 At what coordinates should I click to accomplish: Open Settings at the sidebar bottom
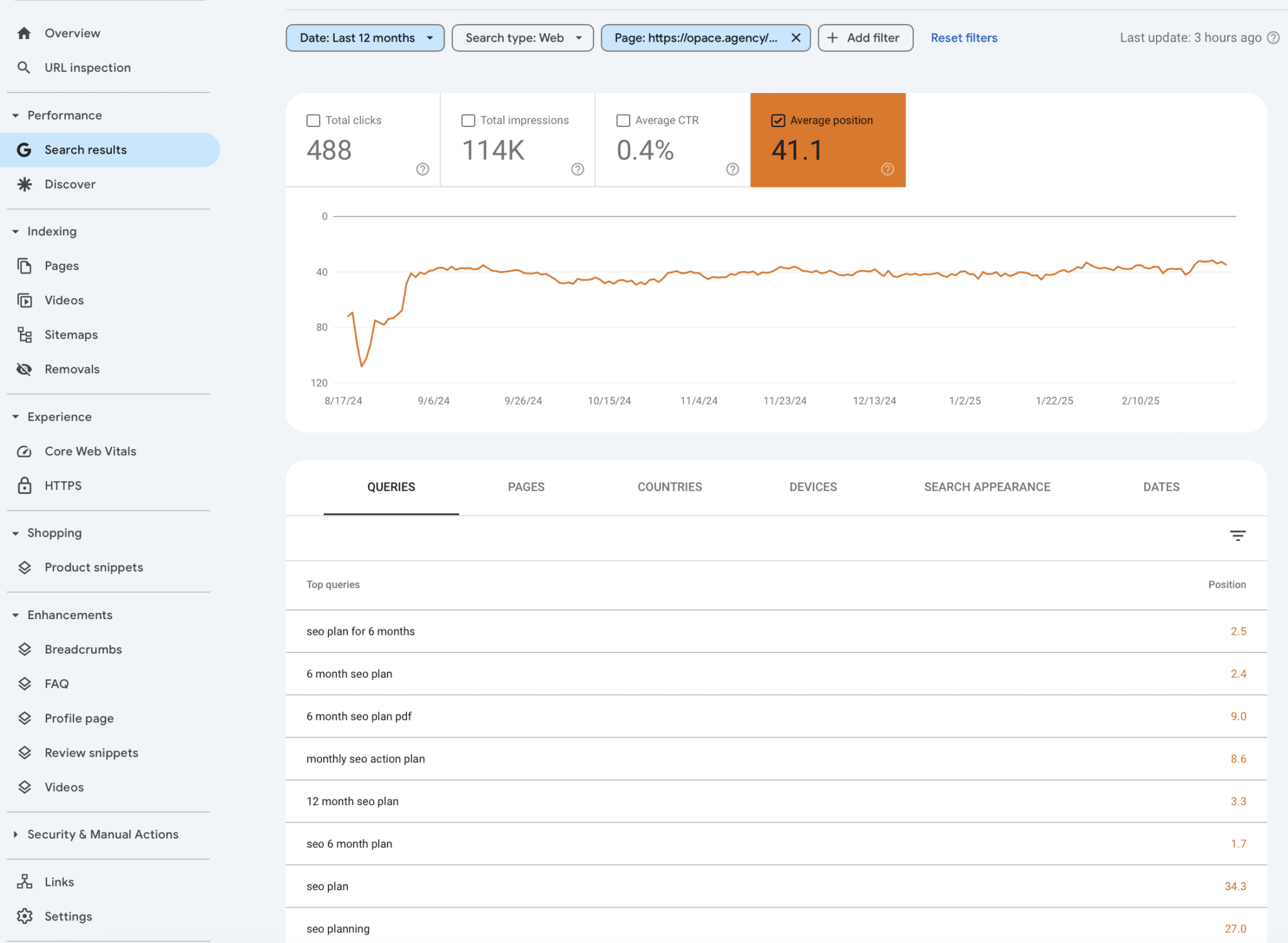point(68,916)
